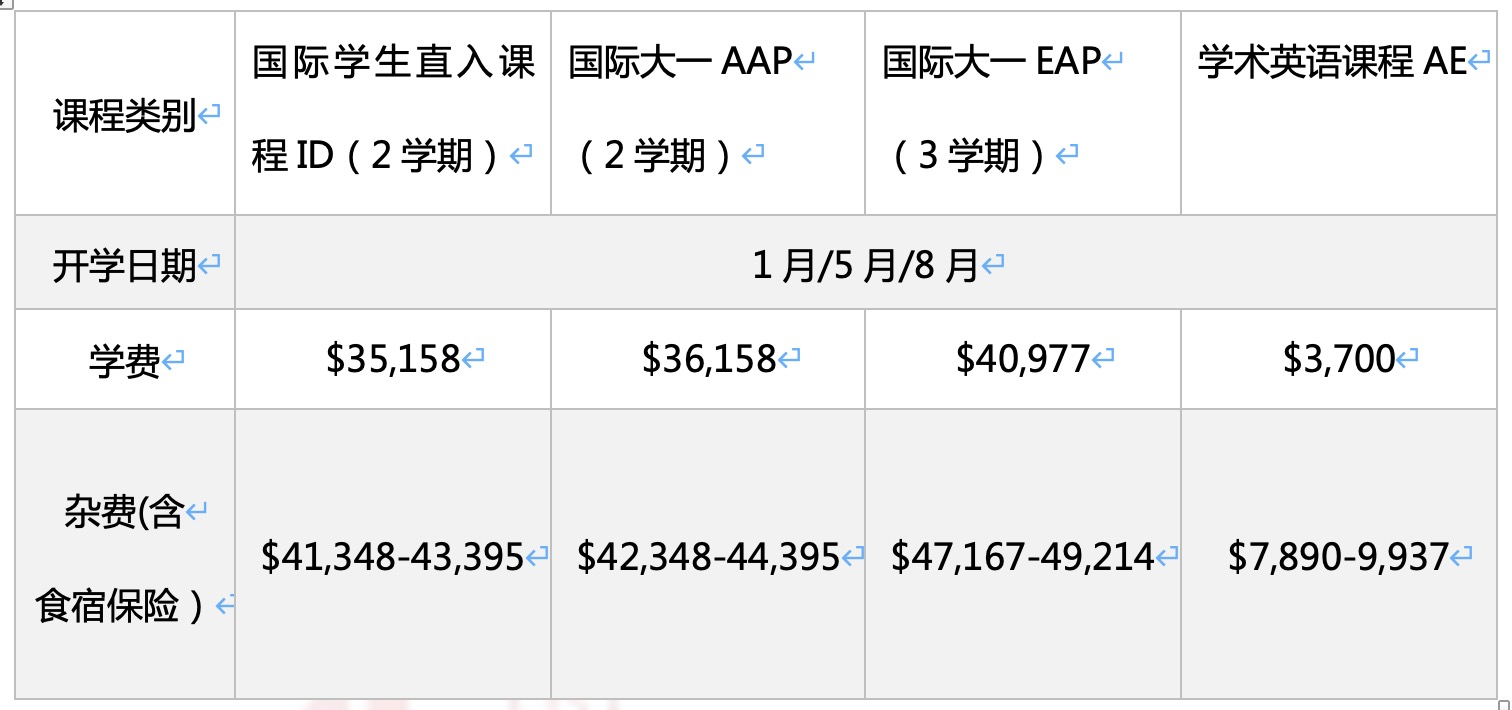Click the （3 学期）text line
Image resolution: width=1512 pixels, height=710 pixels.
pyautogui.click(x=970, y=156)
